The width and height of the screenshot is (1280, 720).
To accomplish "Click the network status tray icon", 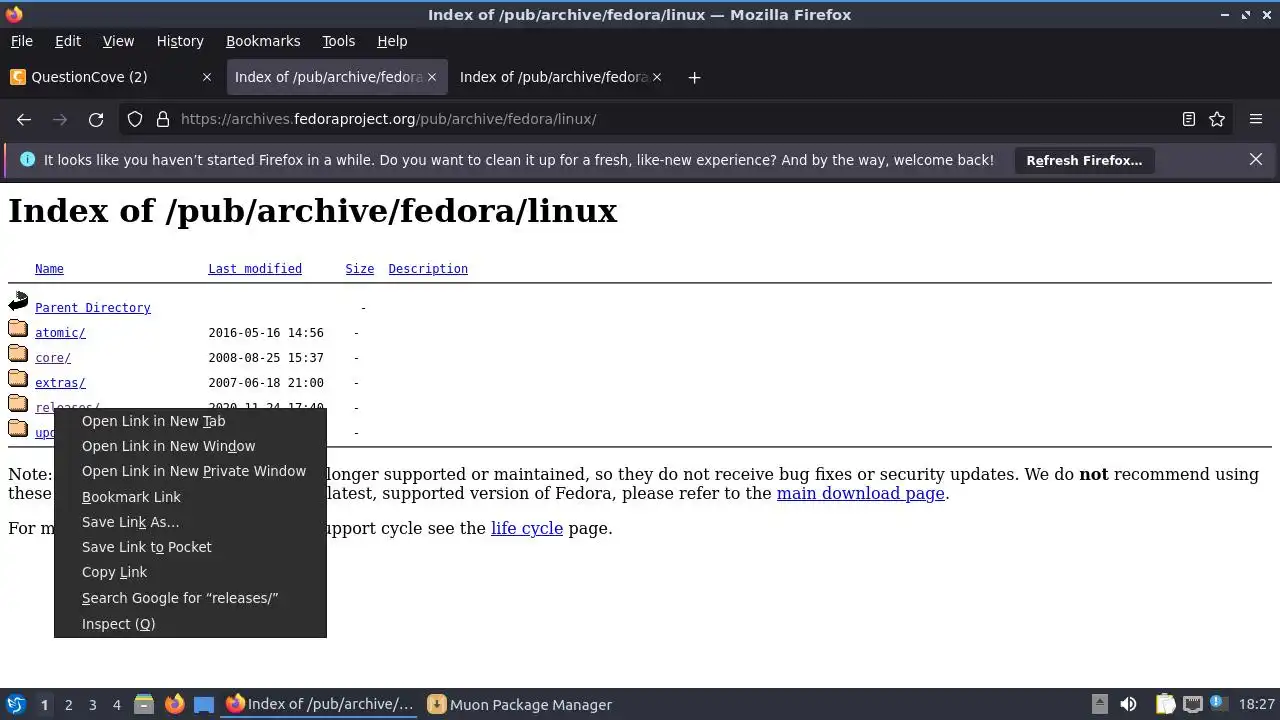I will (1192, 704).
